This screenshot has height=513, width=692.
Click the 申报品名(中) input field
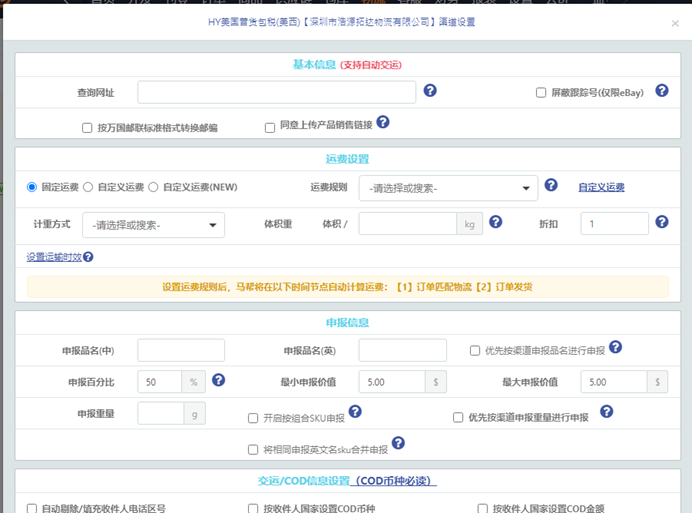181,350
